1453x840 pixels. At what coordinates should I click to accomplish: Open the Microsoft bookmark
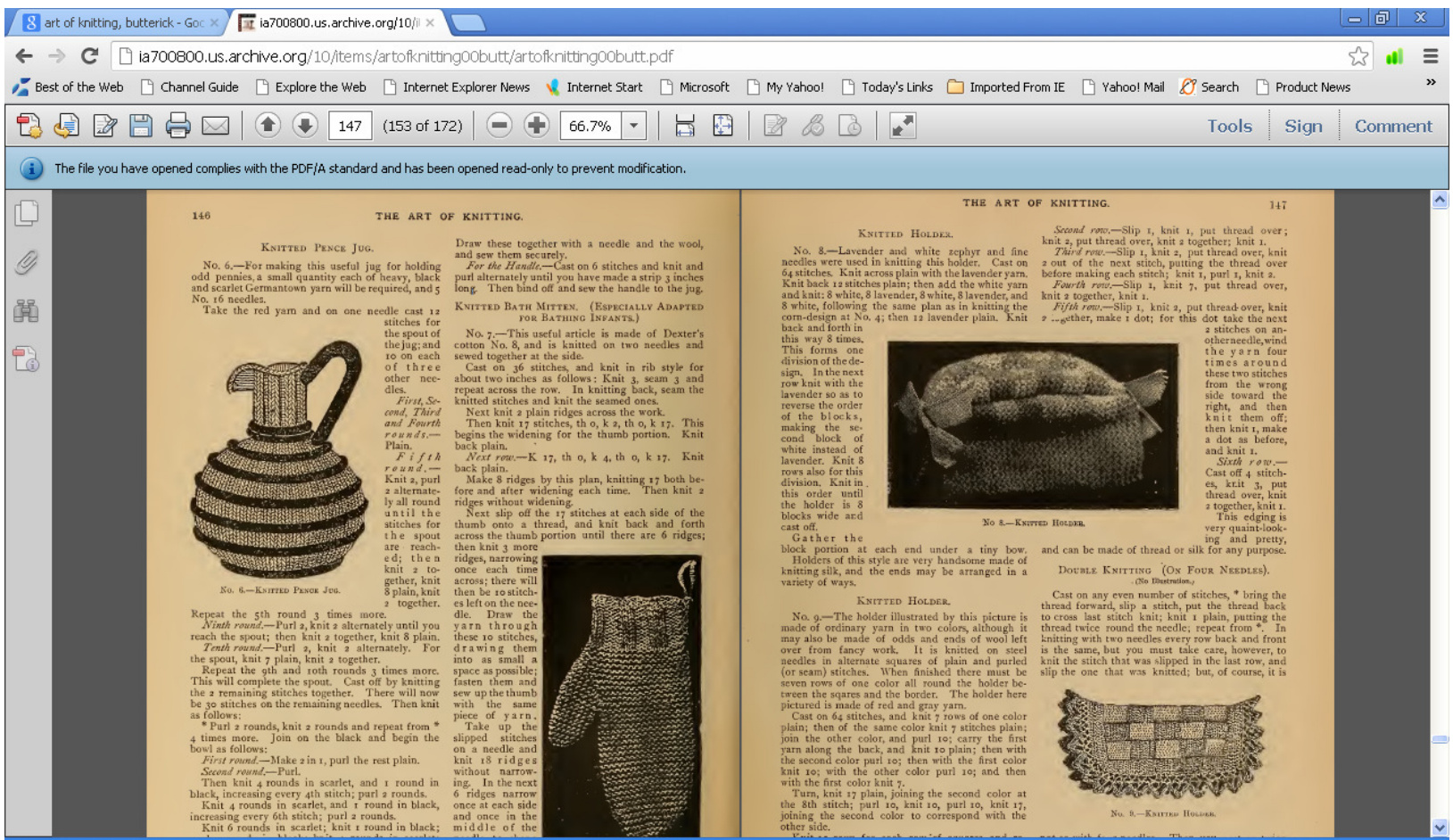(695, 86)
